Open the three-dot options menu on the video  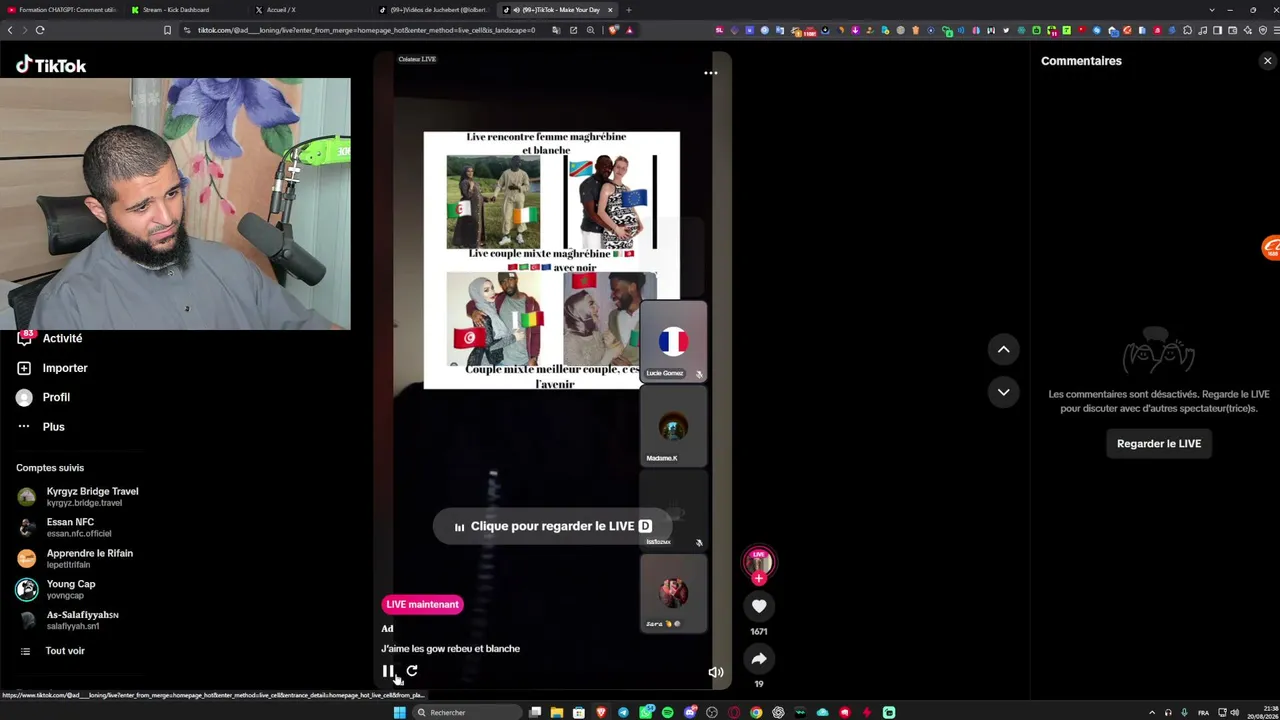click(x=710, y=73)
